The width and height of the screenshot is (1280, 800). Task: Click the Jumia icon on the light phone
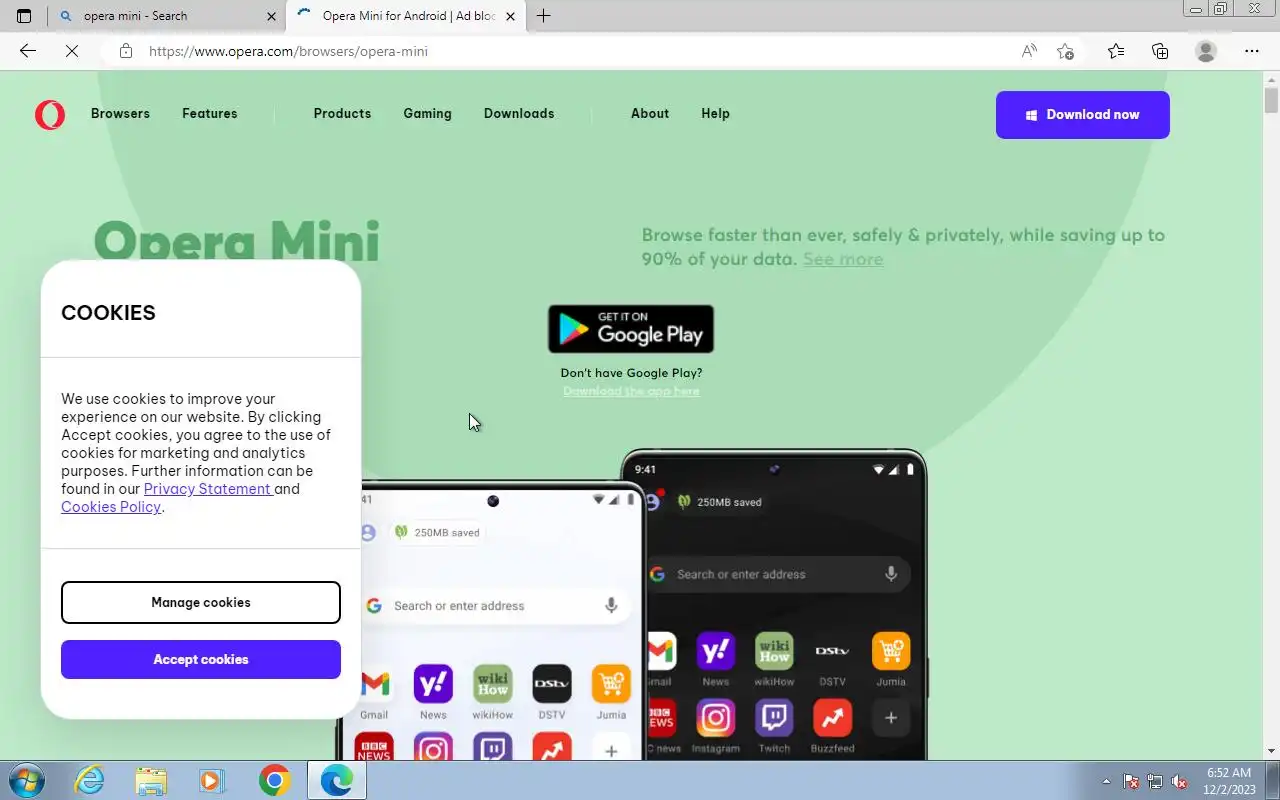tap(611, 684)
